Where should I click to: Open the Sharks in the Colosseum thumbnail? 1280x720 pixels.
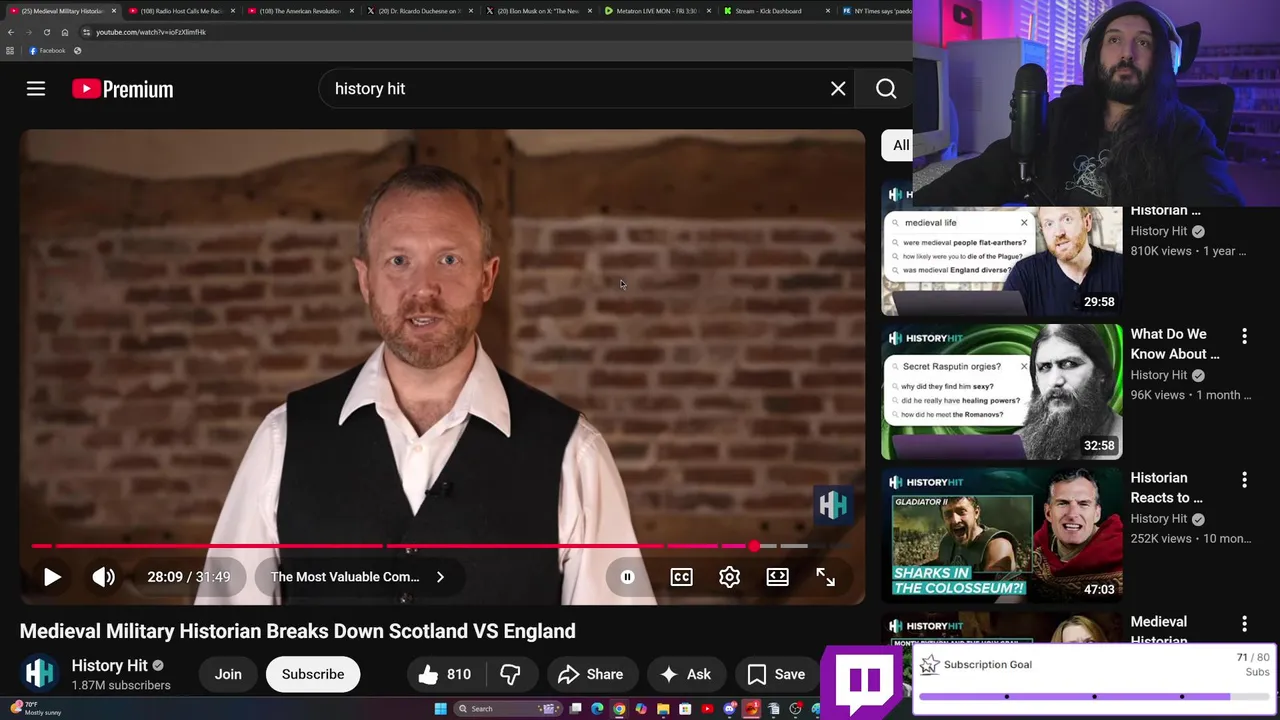pyautogui.click(x=1001, y=536)
